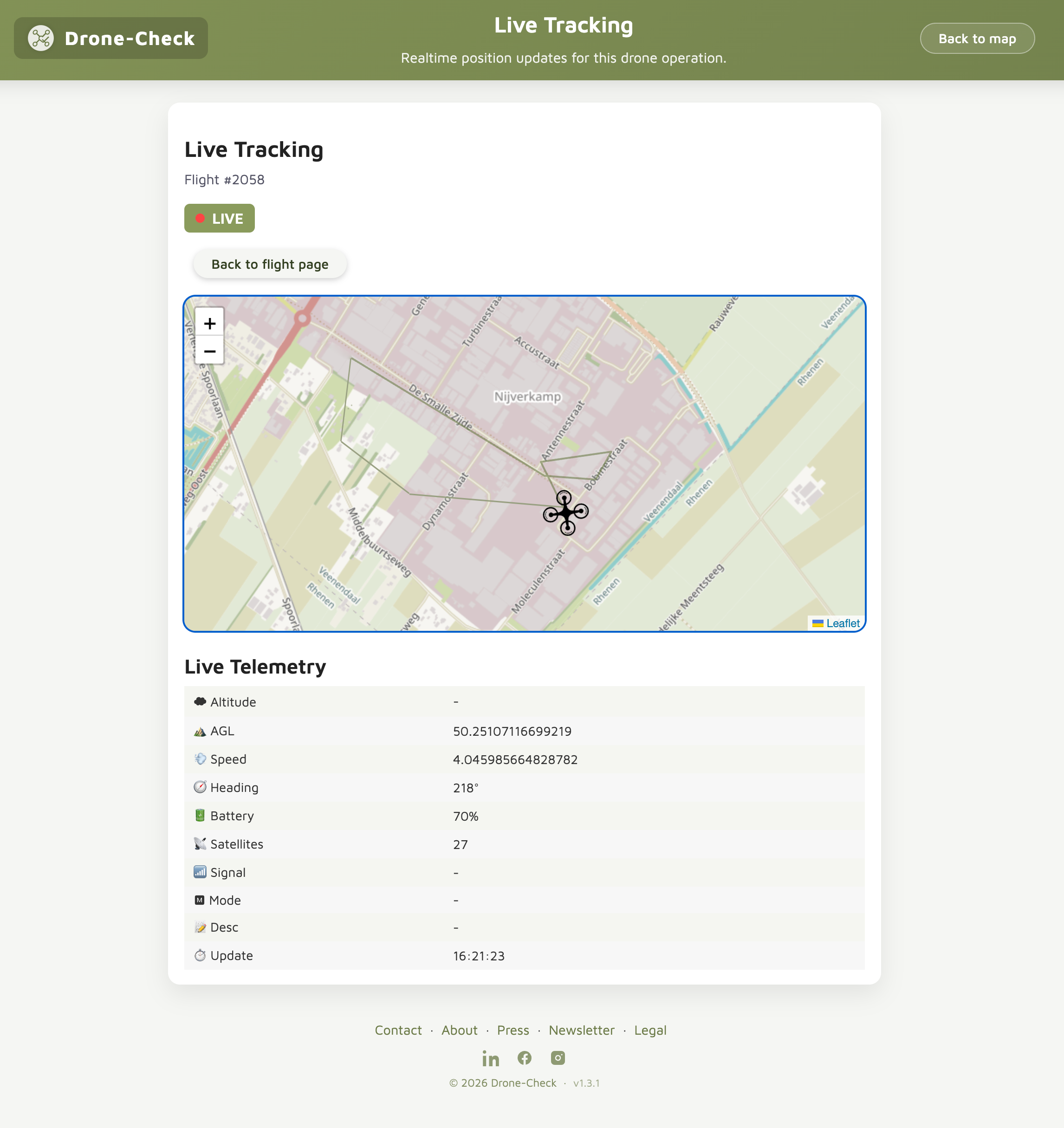Visit the About footer link
Image resolution: width=1064 pixels, height=1128 pixels.
click(x=459, y=1031)
